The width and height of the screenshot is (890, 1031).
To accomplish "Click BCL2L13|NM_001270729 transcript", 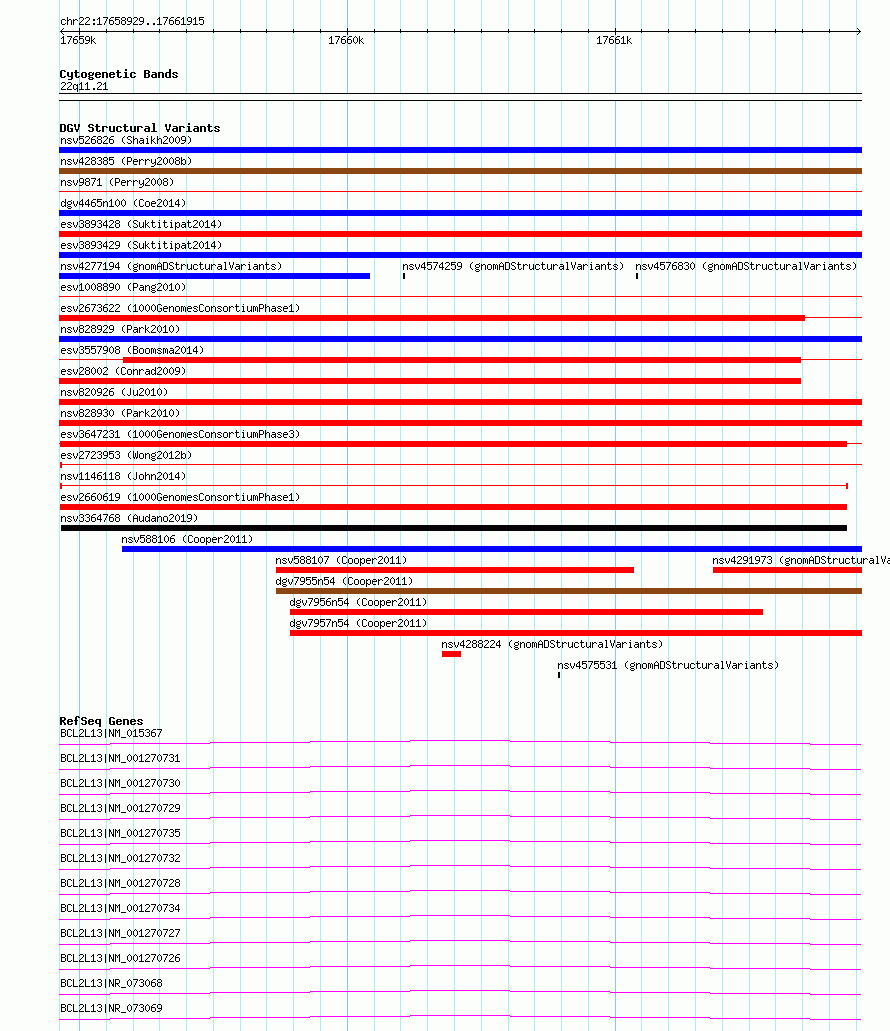I will pyautogui.click(x=120, y=809).
